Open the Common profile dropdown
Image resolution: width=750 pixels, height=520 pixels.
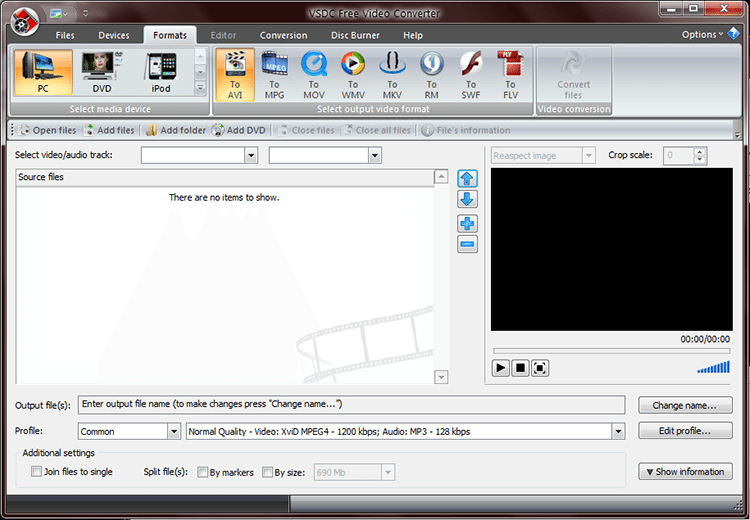[x=174, y=431]
